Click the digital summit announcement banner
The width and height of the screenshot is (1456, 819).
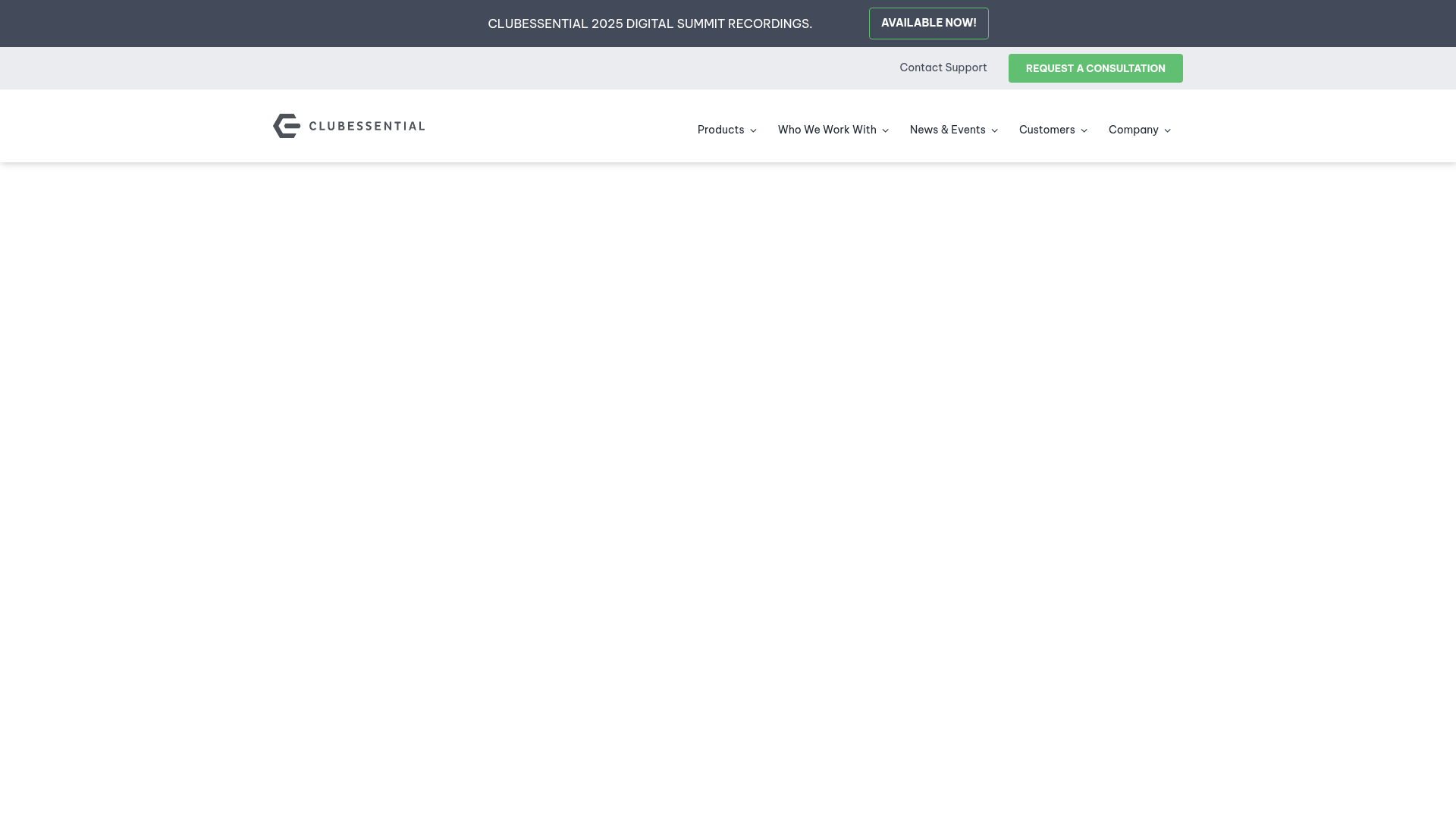pos(650,24)
